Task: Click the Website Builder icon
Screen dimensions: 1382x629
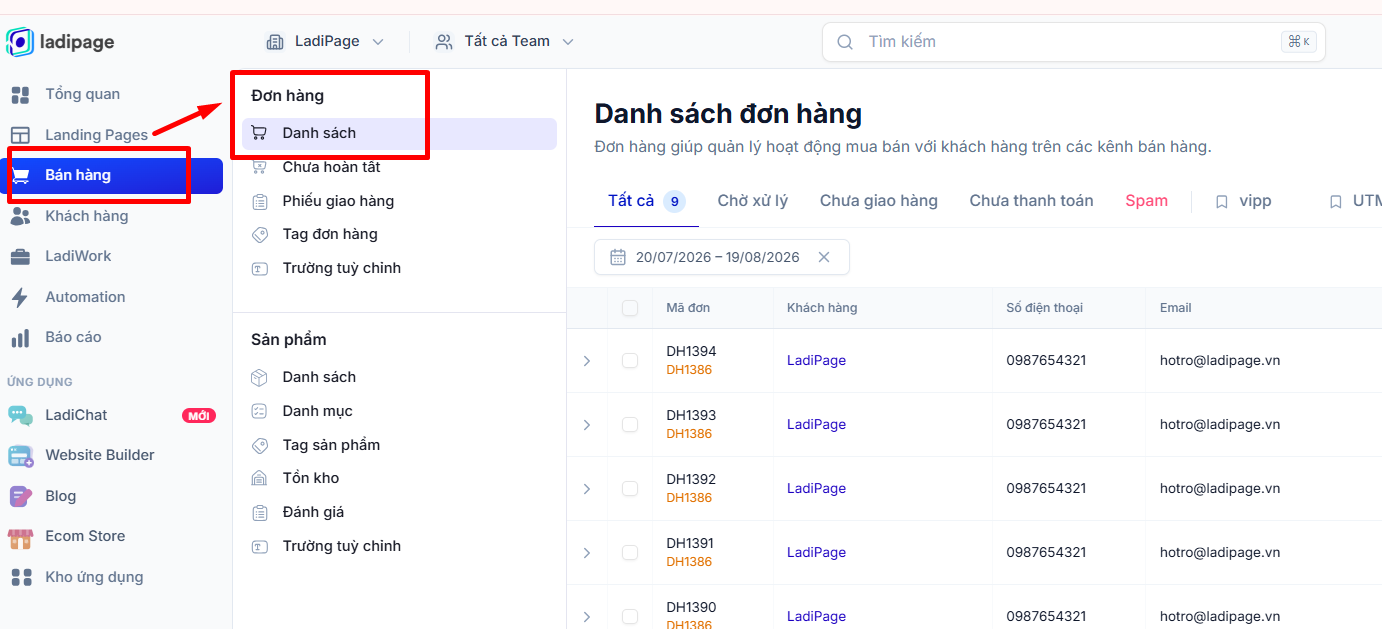Action: 20,456
